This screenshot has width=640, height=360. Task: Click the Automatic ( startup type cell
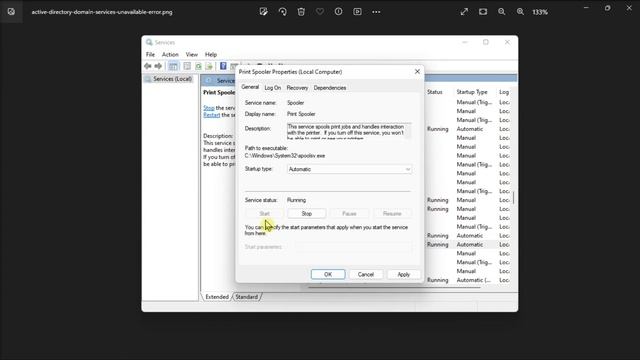point(473,280)
